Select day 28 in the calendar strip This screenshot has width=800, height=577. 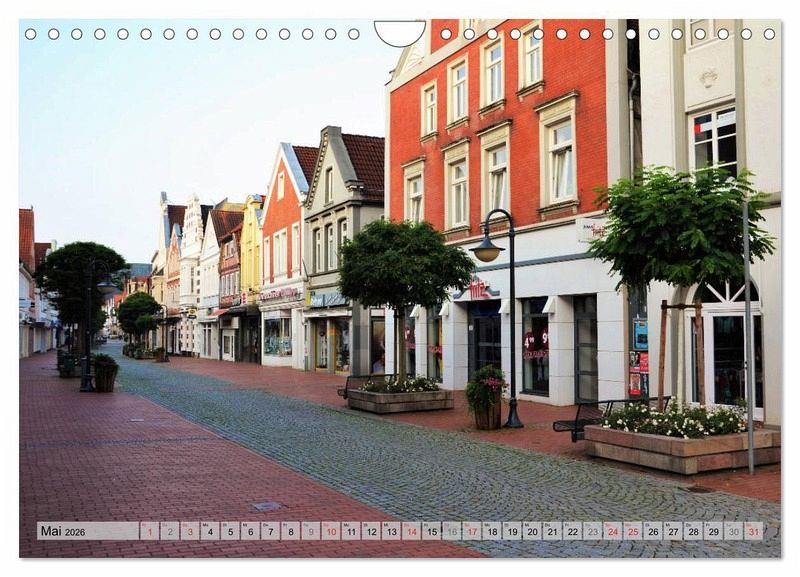[x=693, y=531]
